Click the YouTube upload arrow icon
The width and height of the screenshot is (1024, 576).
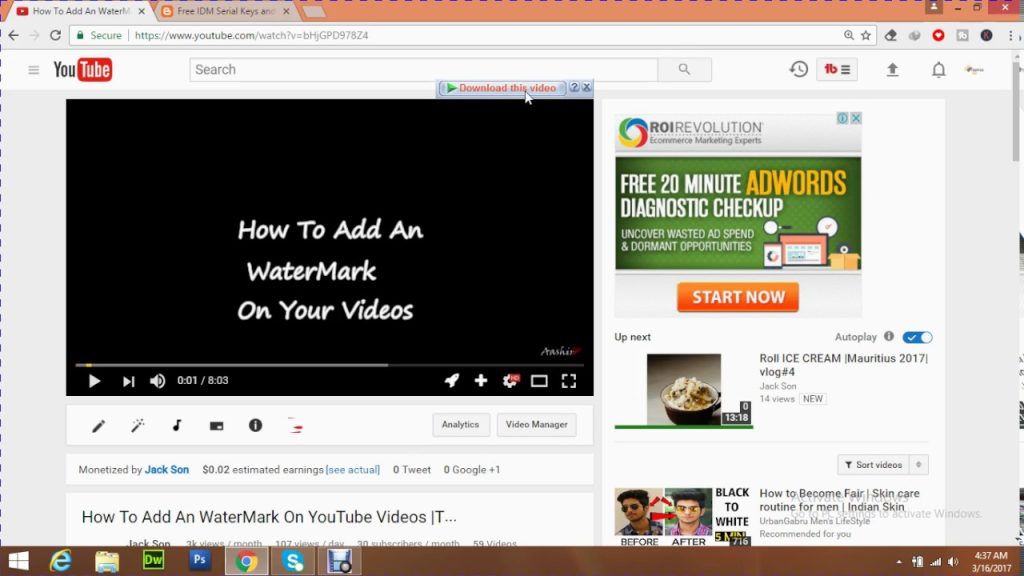point(892,69)
